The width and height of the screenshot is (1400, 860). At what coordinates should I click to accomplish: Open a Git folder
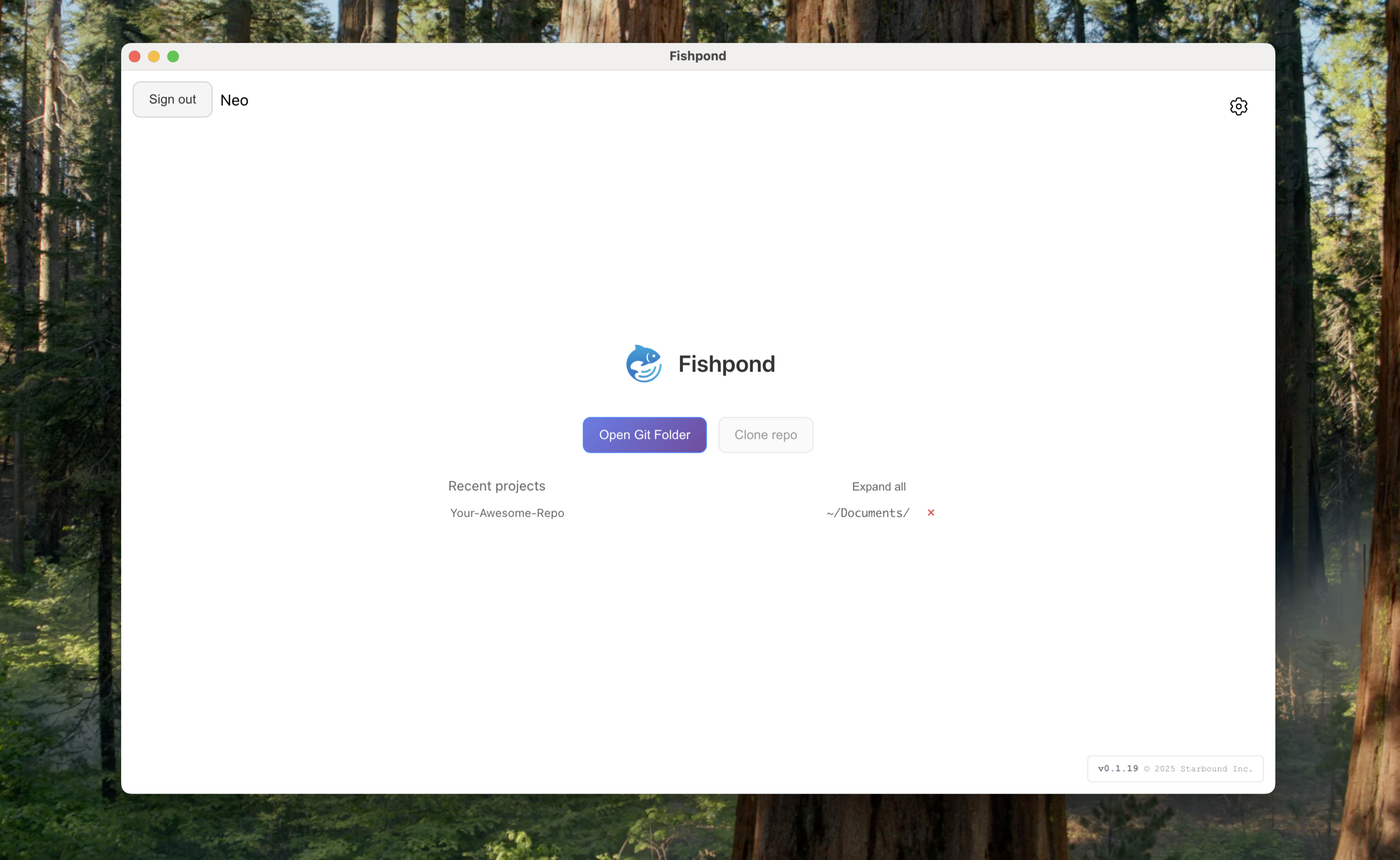(644, 435)
